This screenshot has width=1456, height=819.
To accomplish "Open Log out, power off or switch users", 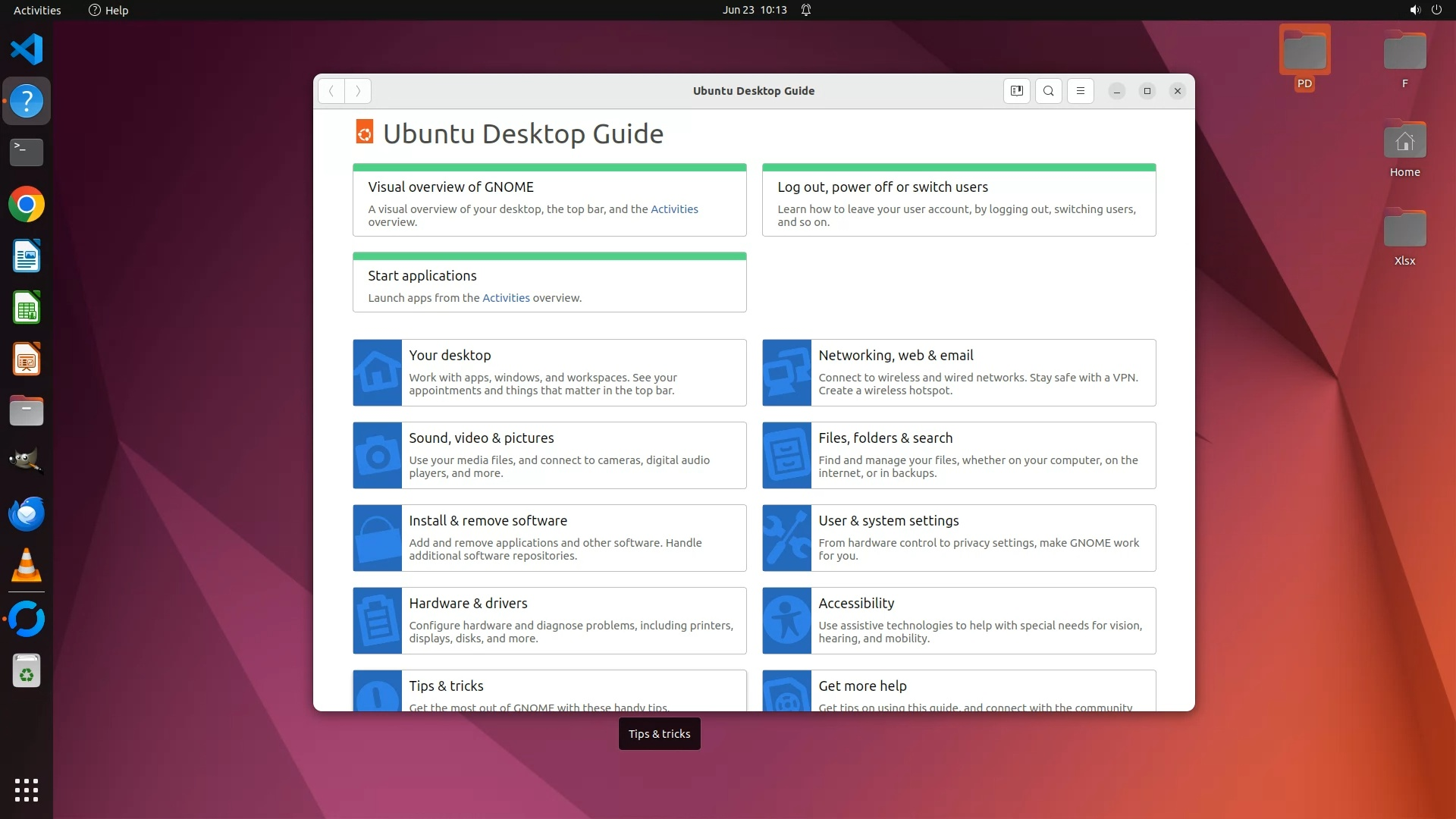I will point(882,187).
